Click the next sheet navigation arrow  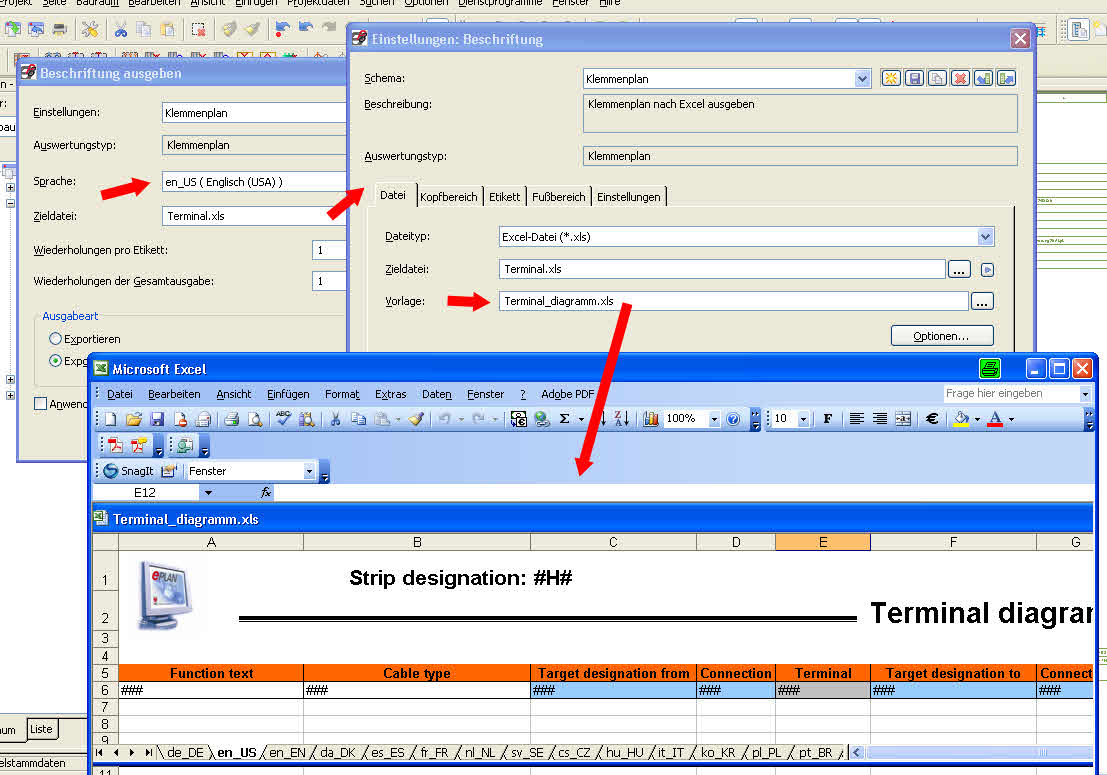(132, 753)
